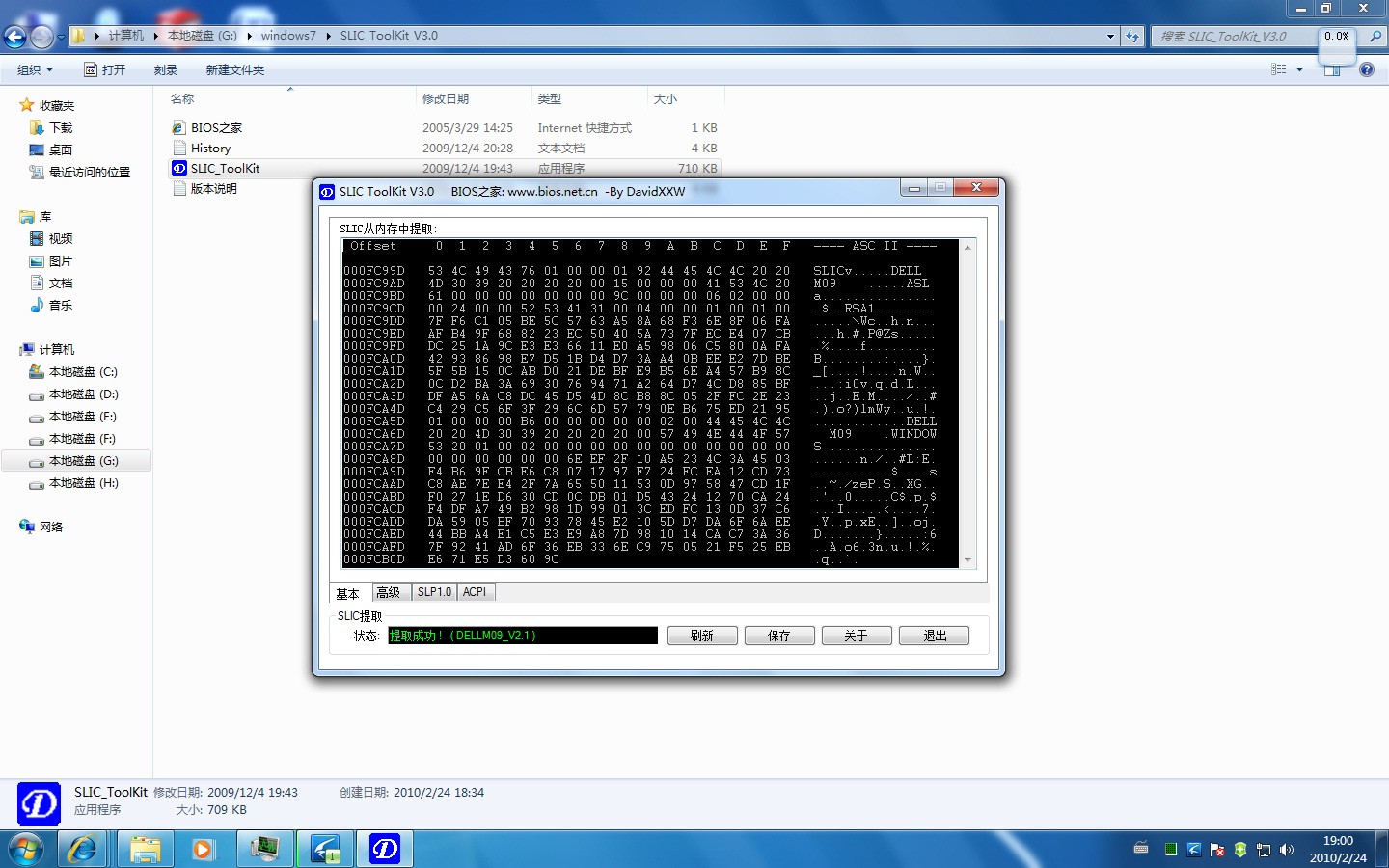The image size is (1389, 868).
Task: Open the ACPI tab
Action: click(475, 592)
